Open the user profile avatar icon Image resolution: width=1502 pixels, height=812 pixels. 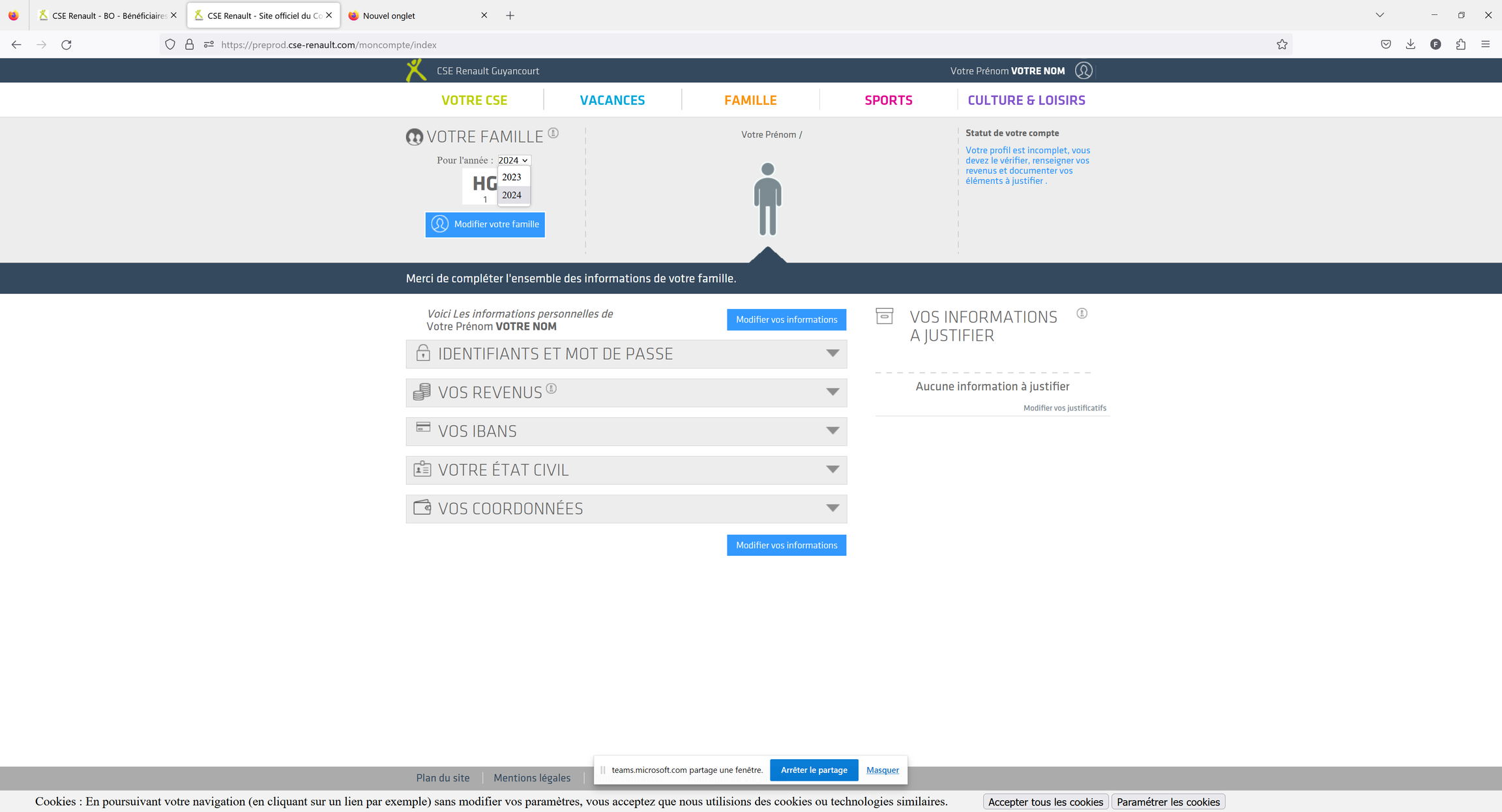tap(1083, 70)
